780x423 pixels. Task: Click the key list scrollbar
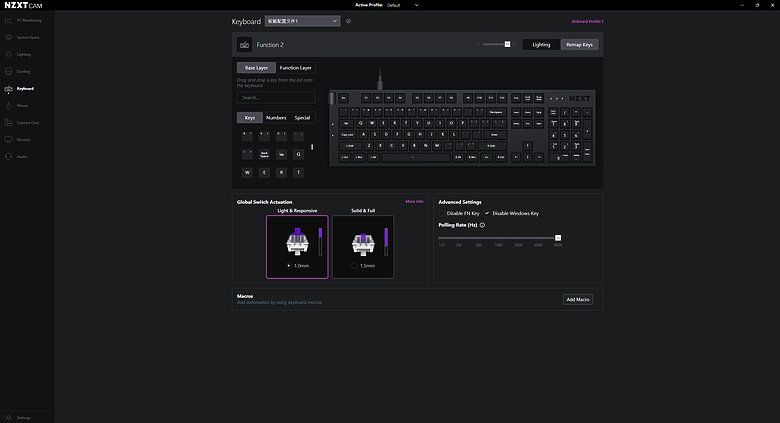coord(312,147)
